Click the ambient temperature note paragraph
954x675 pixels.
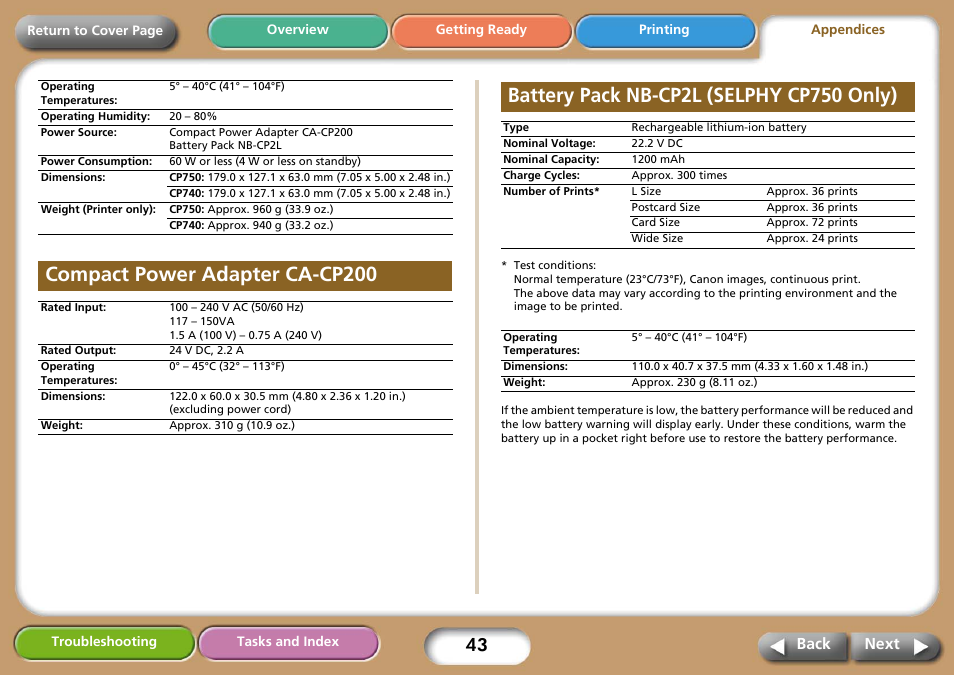pyautogui.click(x=707, y=424)
